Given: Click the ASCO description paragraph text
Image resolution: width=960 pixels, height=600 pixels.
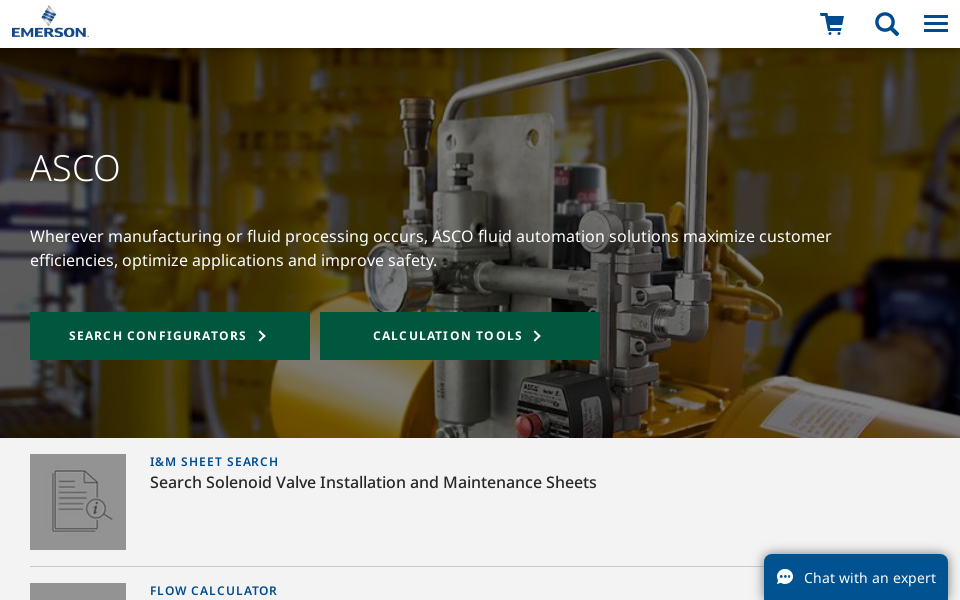Looking at the screenshot, I should pos(430,248).
